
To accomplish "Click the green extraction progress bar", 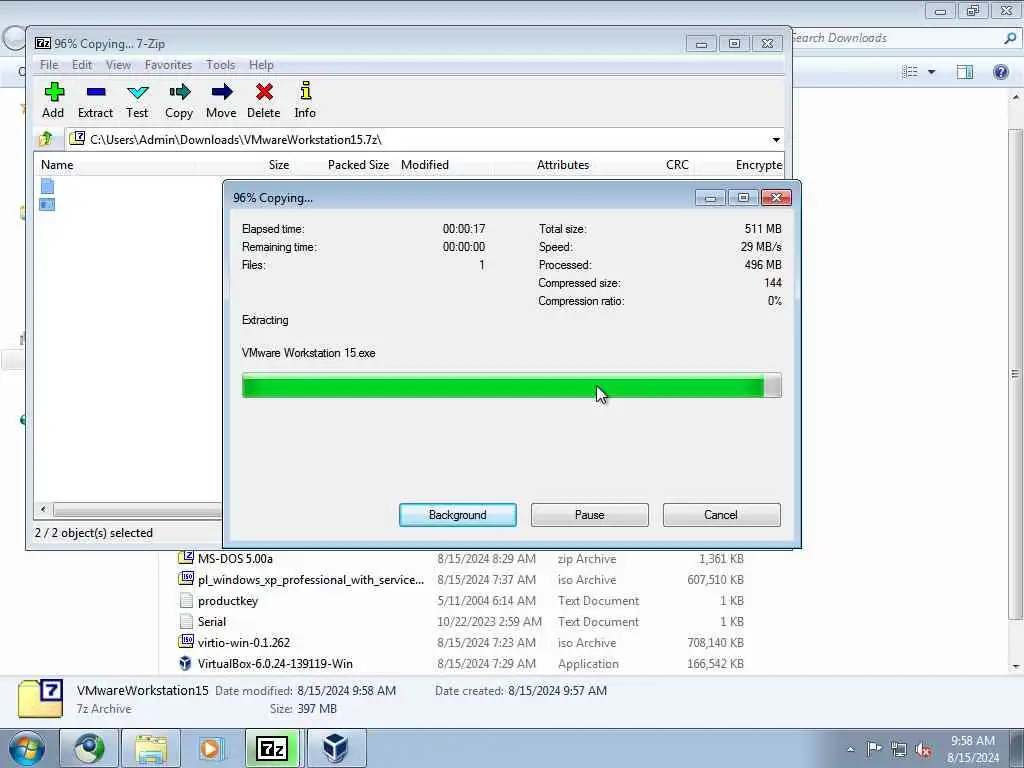I will coord(511,385).
